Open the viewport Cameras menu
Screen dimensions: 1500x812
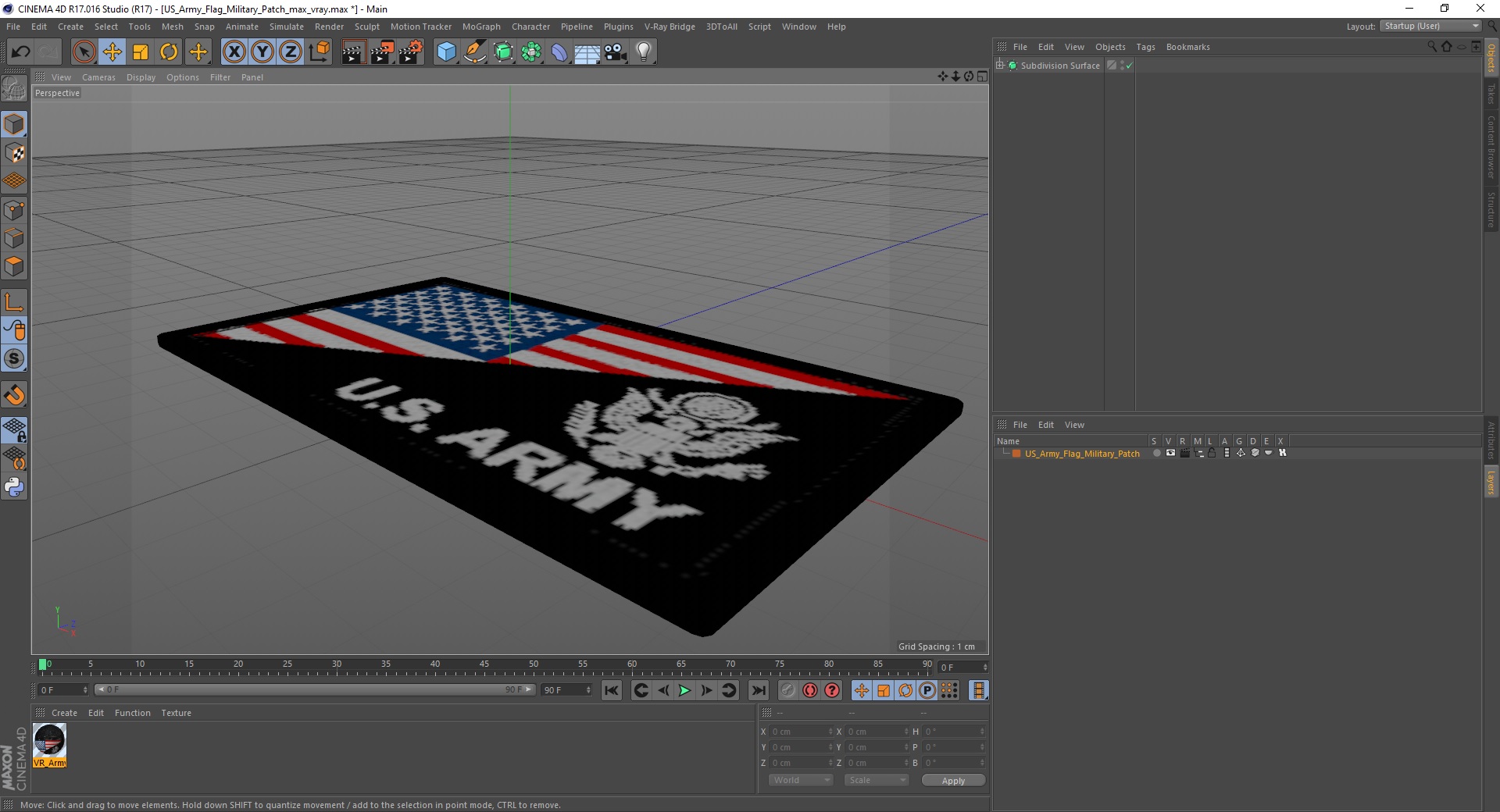(98, 77)
